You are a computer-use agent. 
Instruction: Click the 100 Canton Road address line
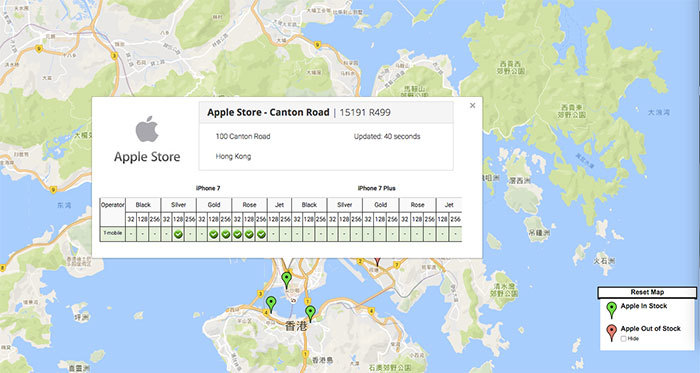[x=243, y=137]
